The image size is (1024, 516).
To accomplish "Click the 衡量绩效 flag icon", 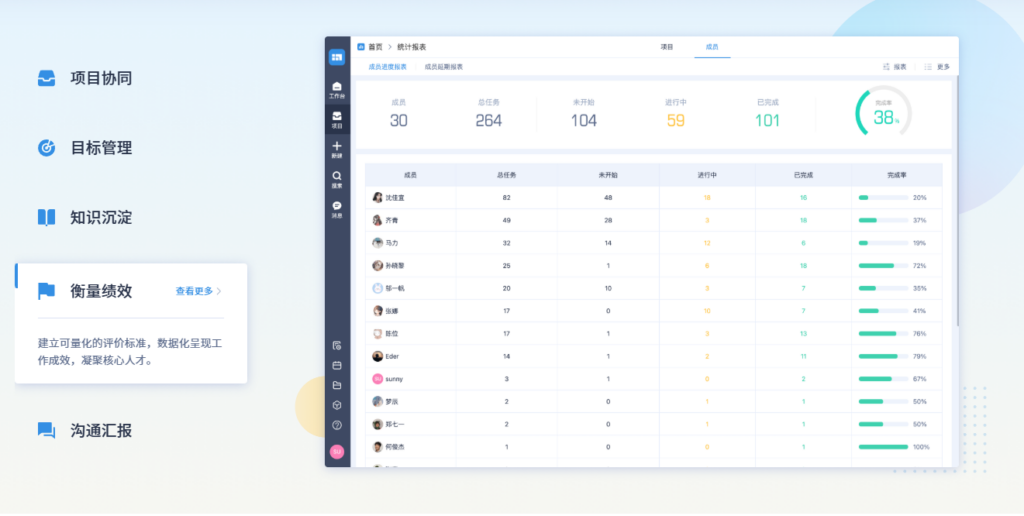I will (46, 291).
